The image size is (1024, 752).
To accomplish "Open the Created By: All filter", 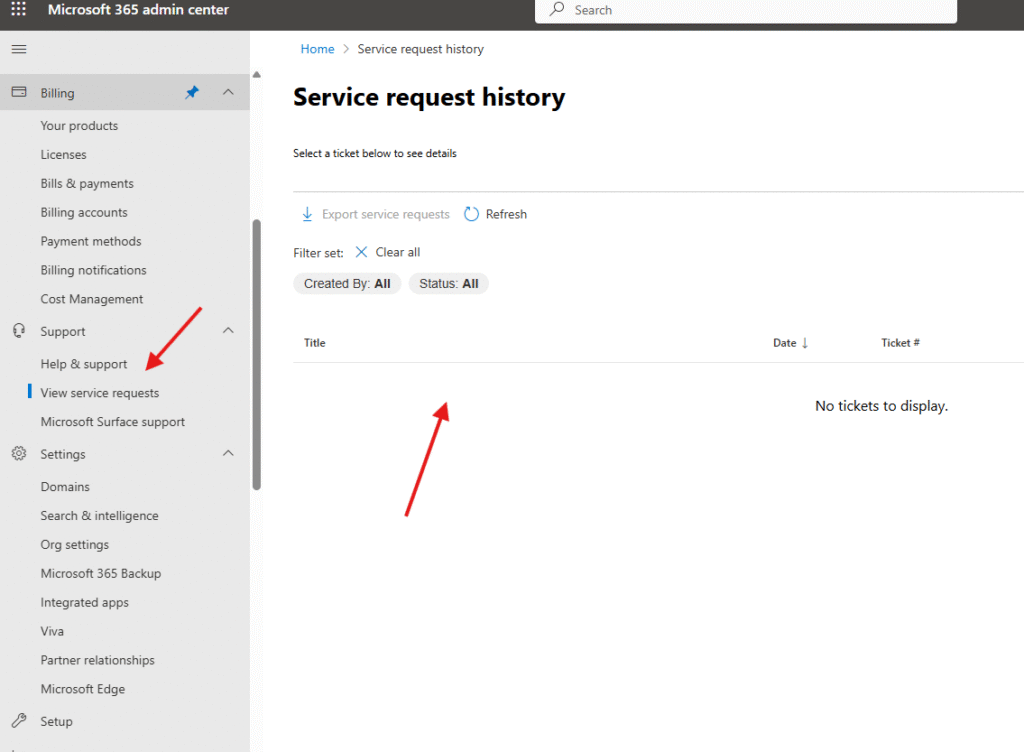I will click(347, 284).
